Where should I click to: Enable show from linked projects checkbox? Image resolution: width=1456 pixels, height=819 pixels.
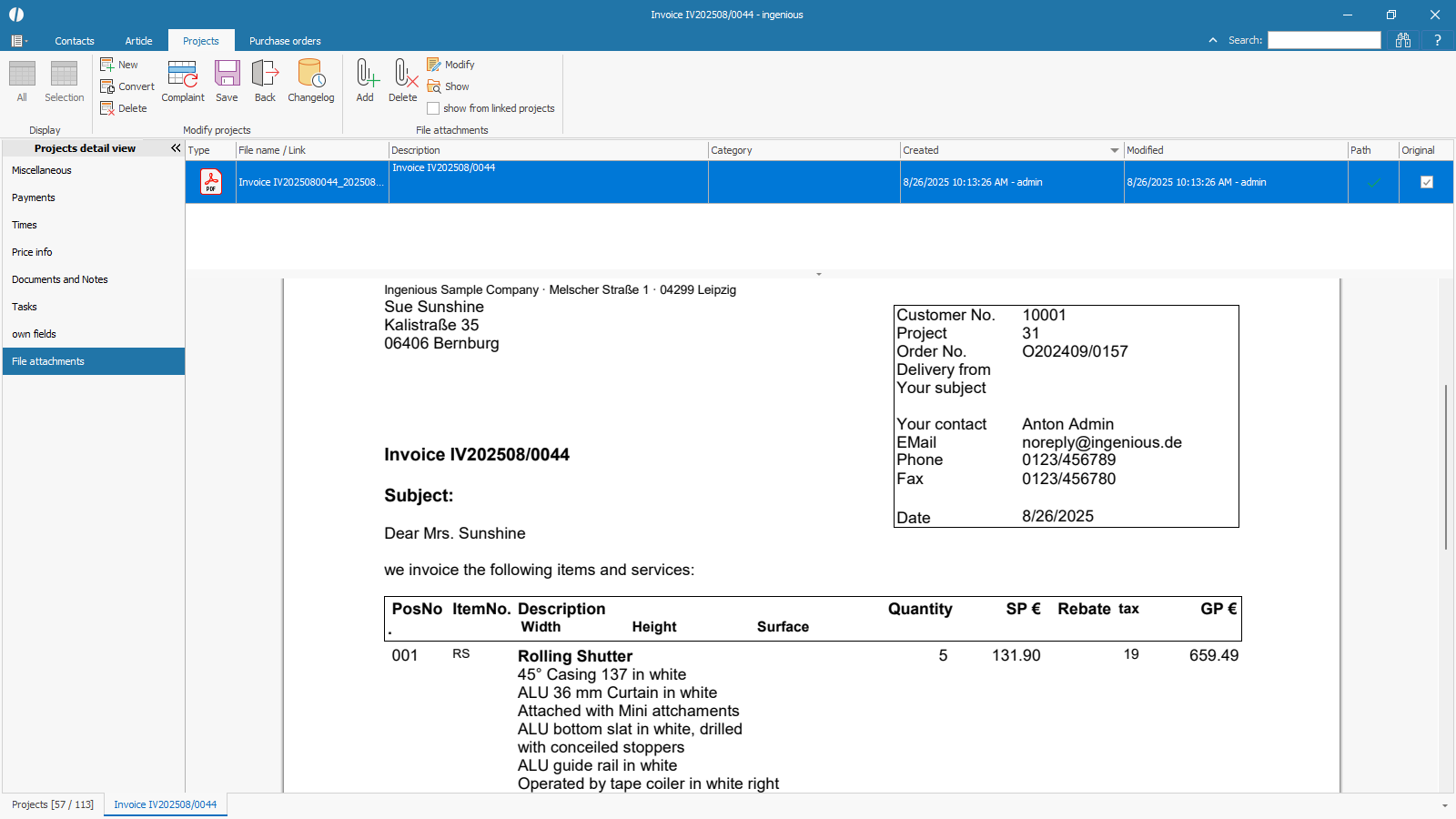(x=433, y=108)
